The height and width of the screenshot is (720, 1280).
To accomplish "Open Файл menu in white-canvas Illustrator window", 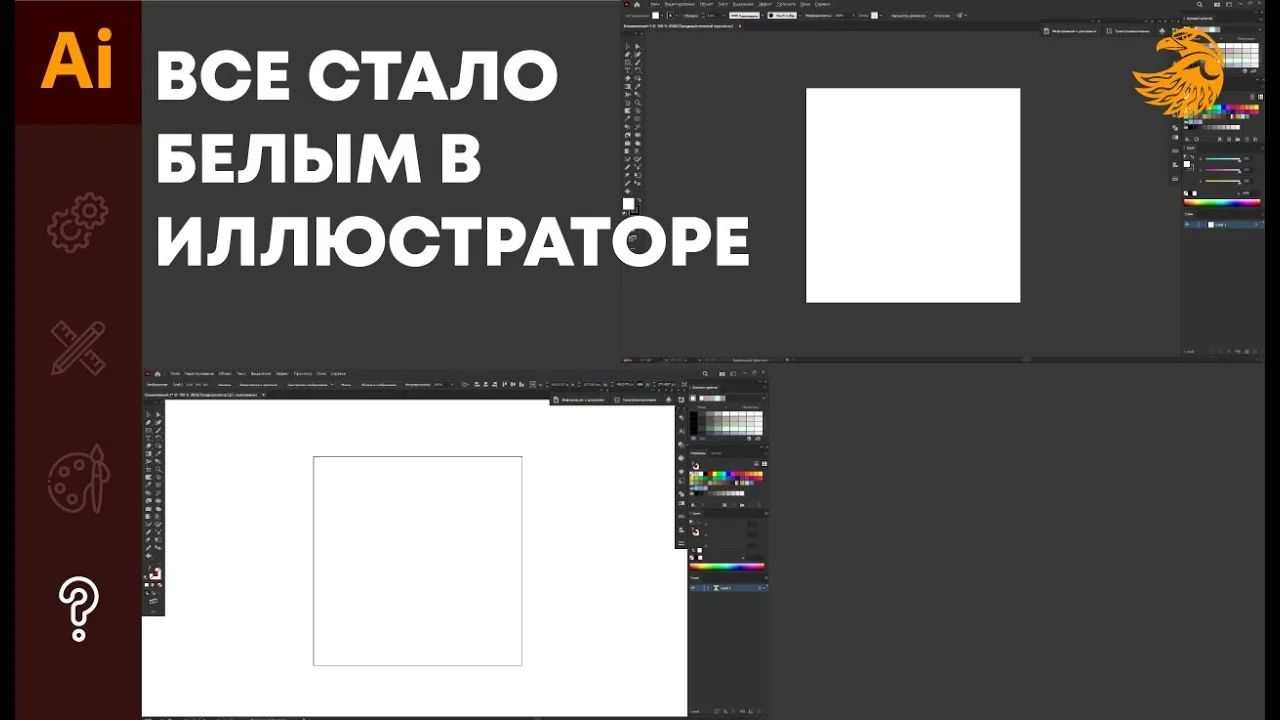I will coord(175,373).
